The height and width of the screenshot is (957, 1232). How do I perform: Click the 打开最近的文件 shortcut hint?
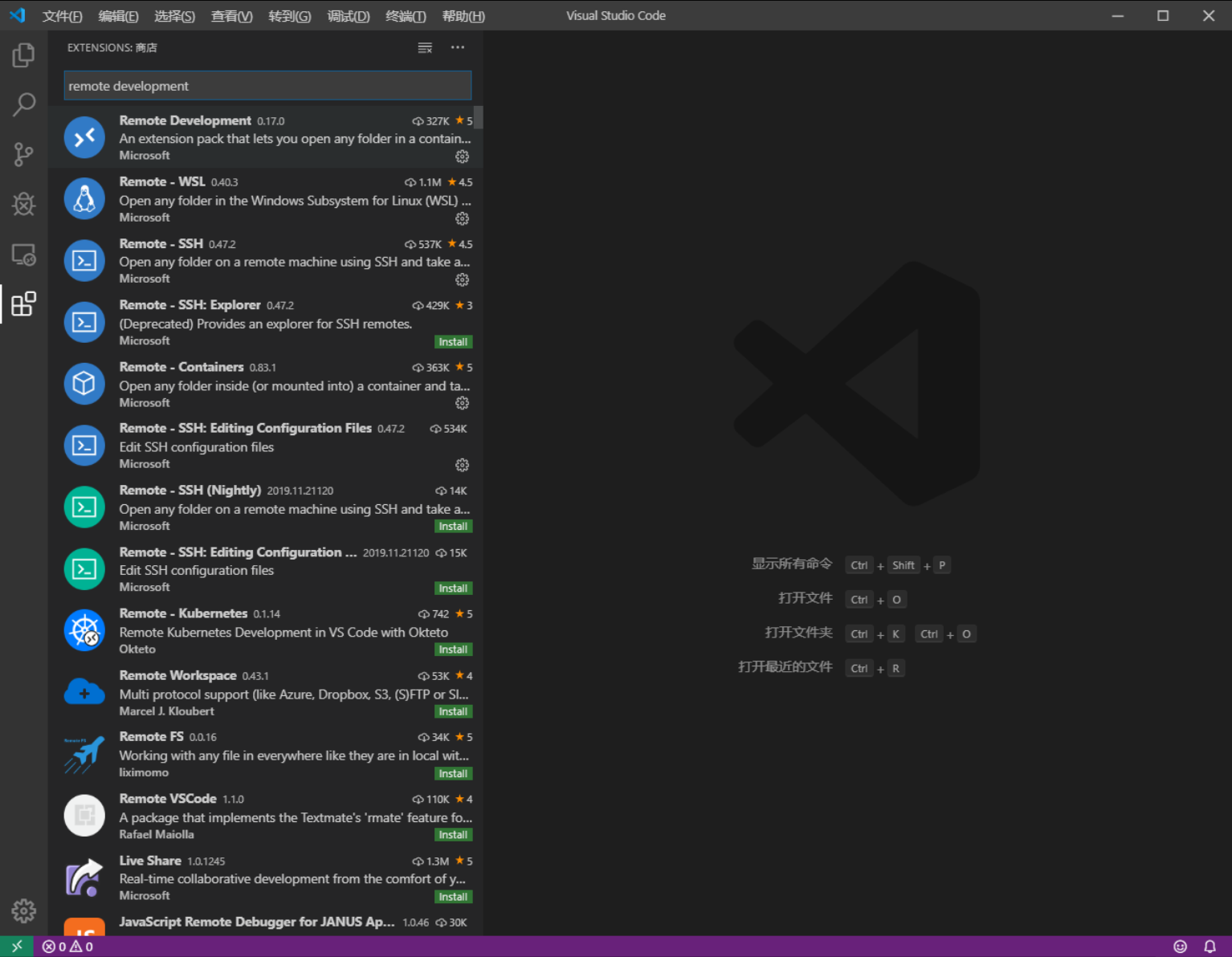[785, 667]
